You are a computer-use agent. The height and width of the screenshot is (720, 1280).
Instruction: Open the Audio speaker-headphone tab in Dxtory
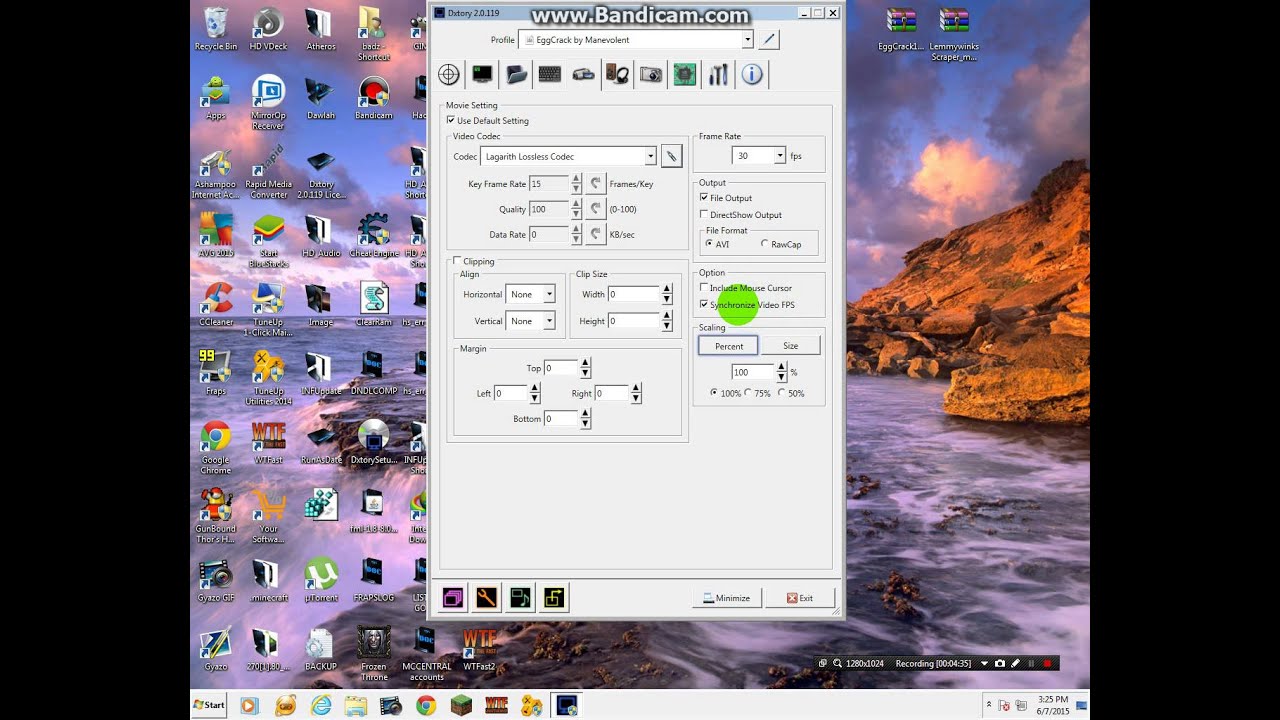pos(617,74)
